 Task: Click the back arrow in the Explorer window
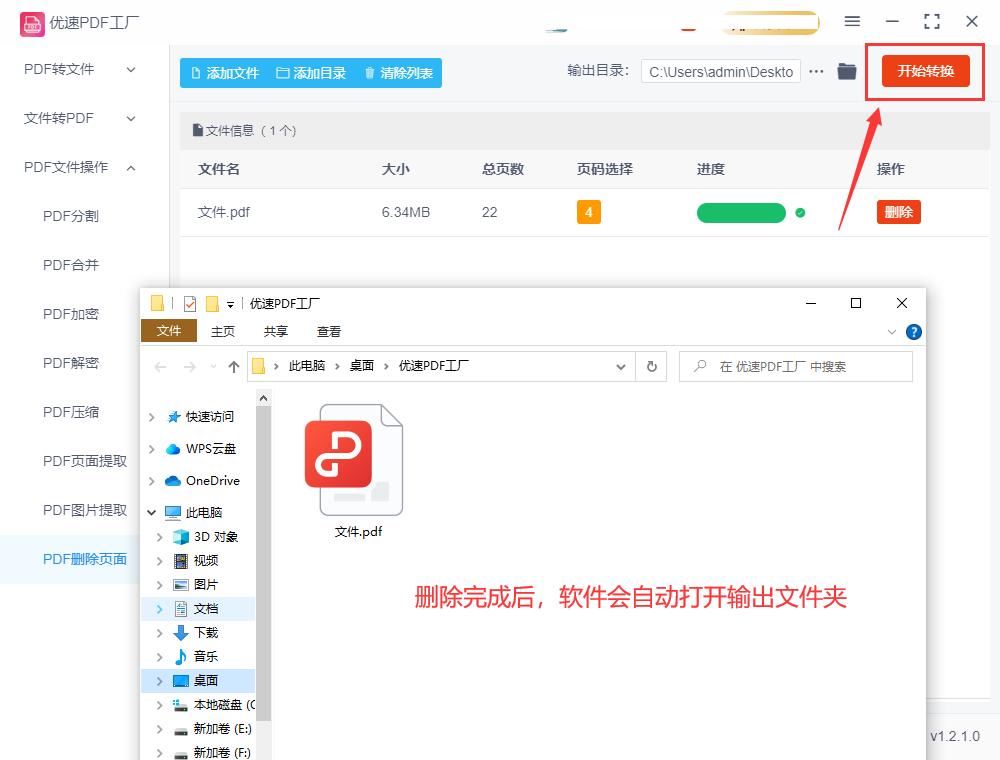tap(159, 366)
